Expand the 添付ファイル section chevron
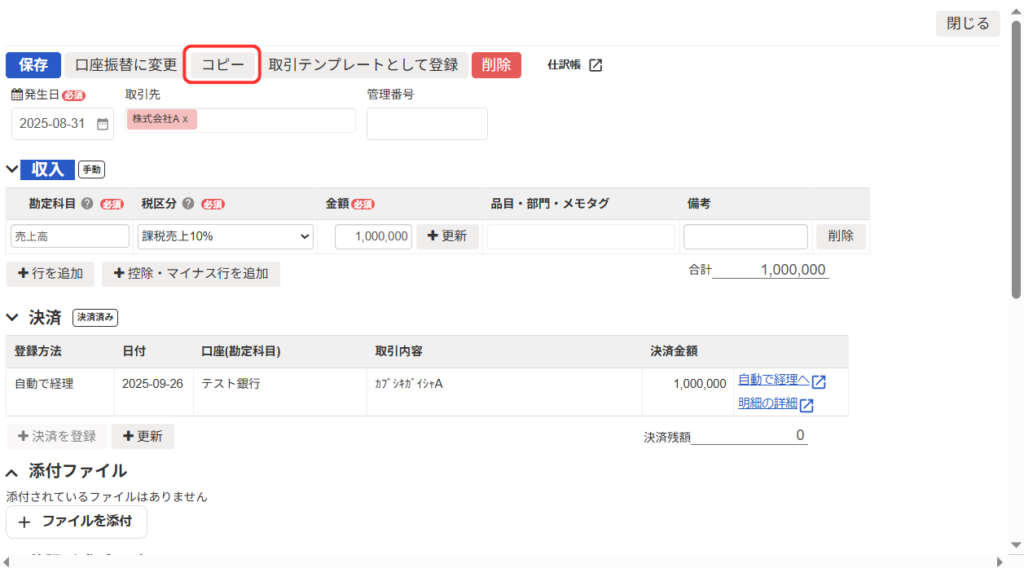This screenshot has width=1024, height=568. click(x=12, y=471)
